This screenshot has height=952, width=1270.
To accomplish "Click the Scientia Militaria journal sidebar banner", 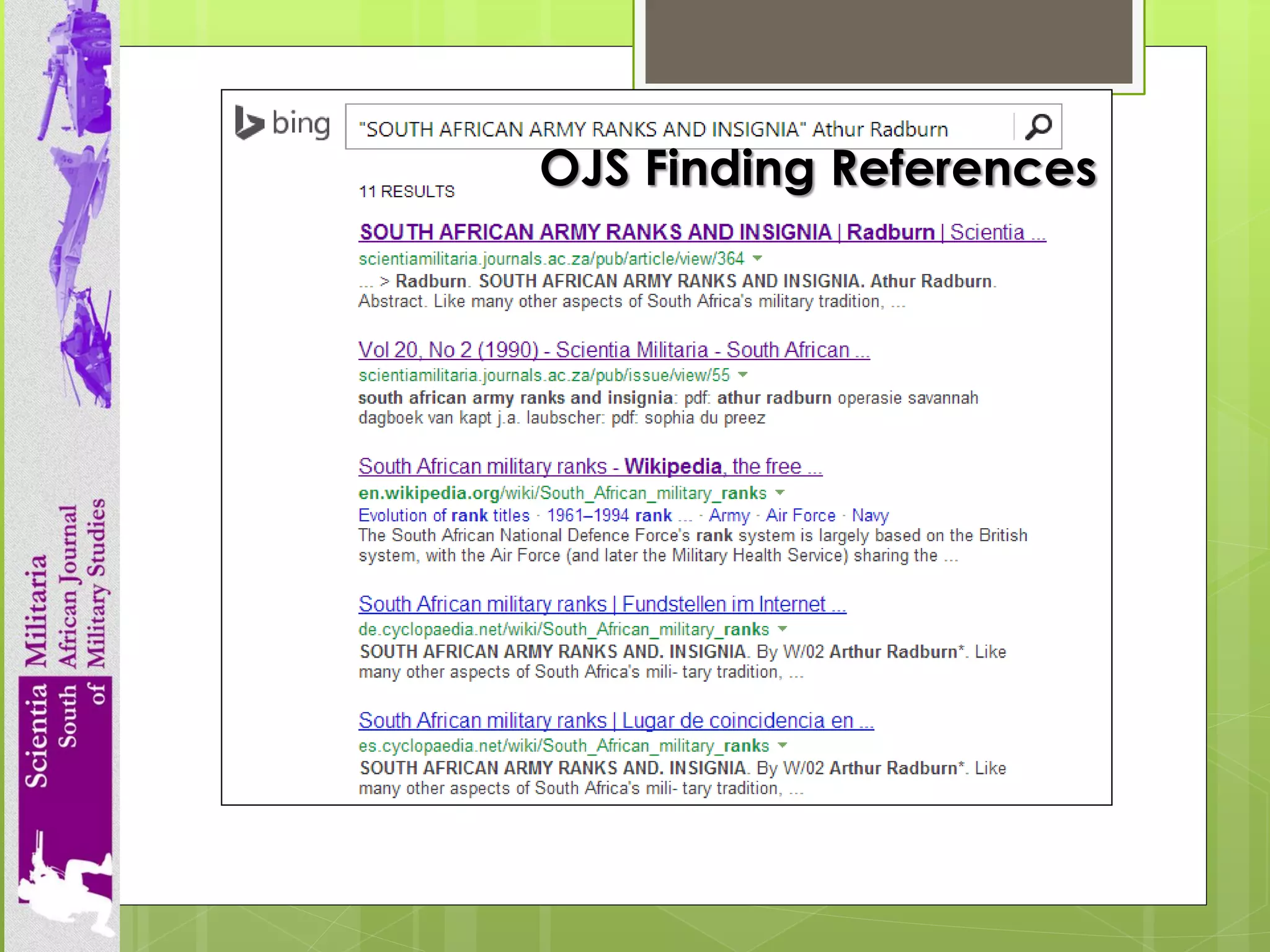I will (x=61, y=476).
